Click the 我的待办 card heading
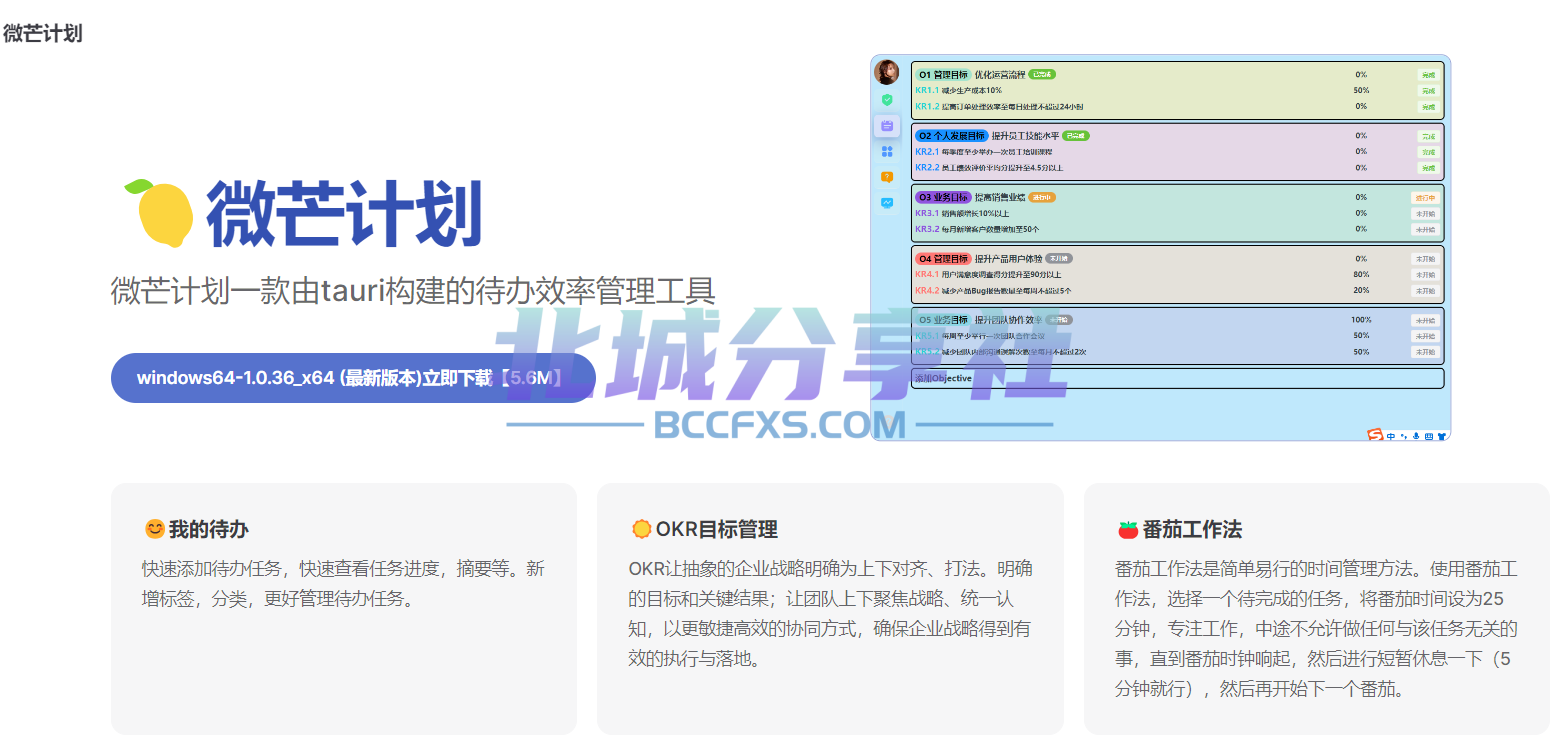Viewport: 1564px width, 737px height. pyautogui.click(x=208, y=529)
